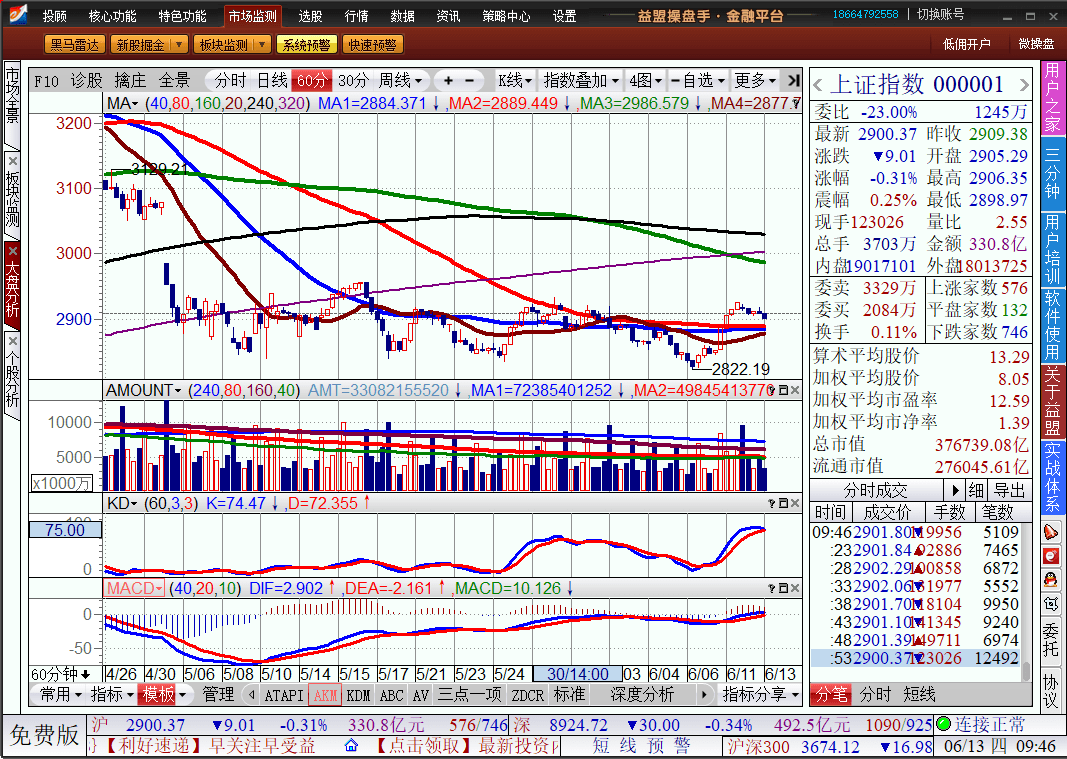Jump to latest with the skip-end arrow icon

pyautogui.click(x=793, y=80)
